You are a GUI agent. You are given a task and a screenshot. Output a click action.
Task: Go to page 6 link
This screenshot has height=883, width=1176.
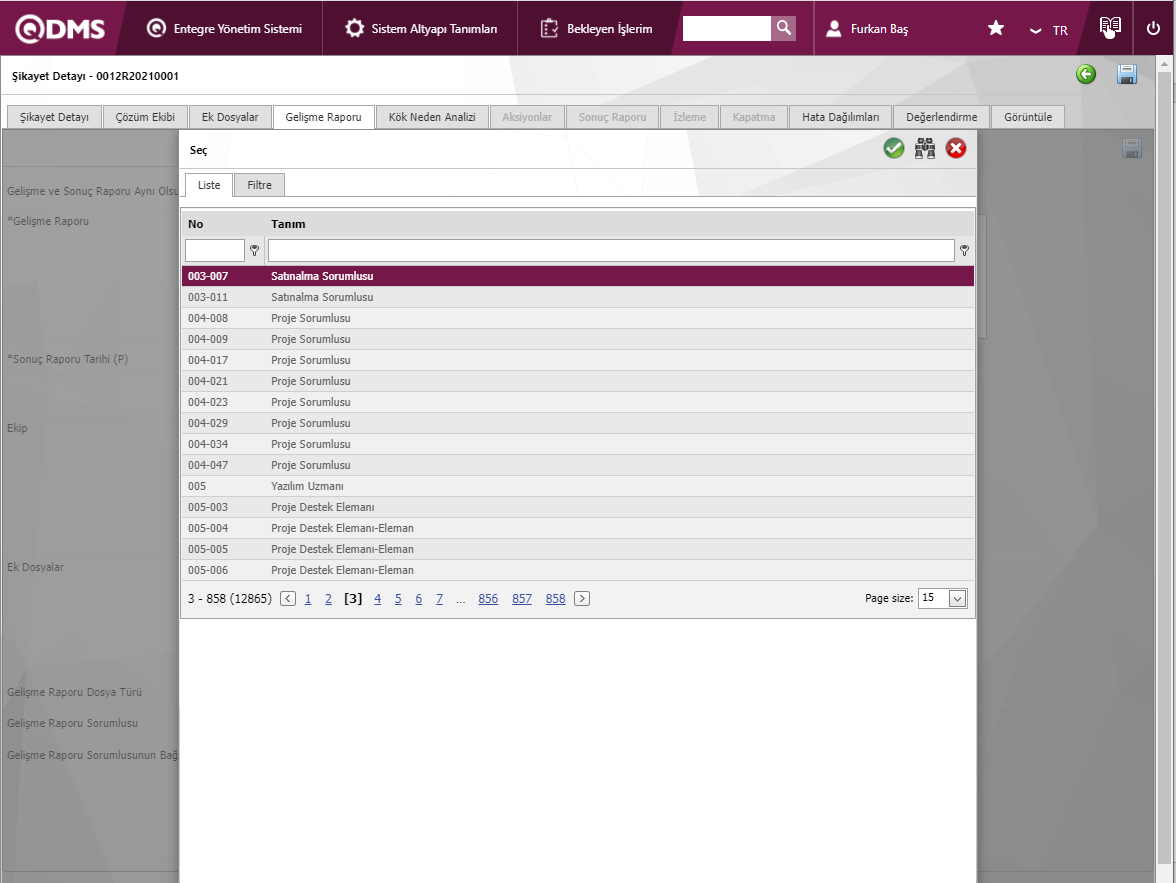pyautogui.click(x=418, y=599)
